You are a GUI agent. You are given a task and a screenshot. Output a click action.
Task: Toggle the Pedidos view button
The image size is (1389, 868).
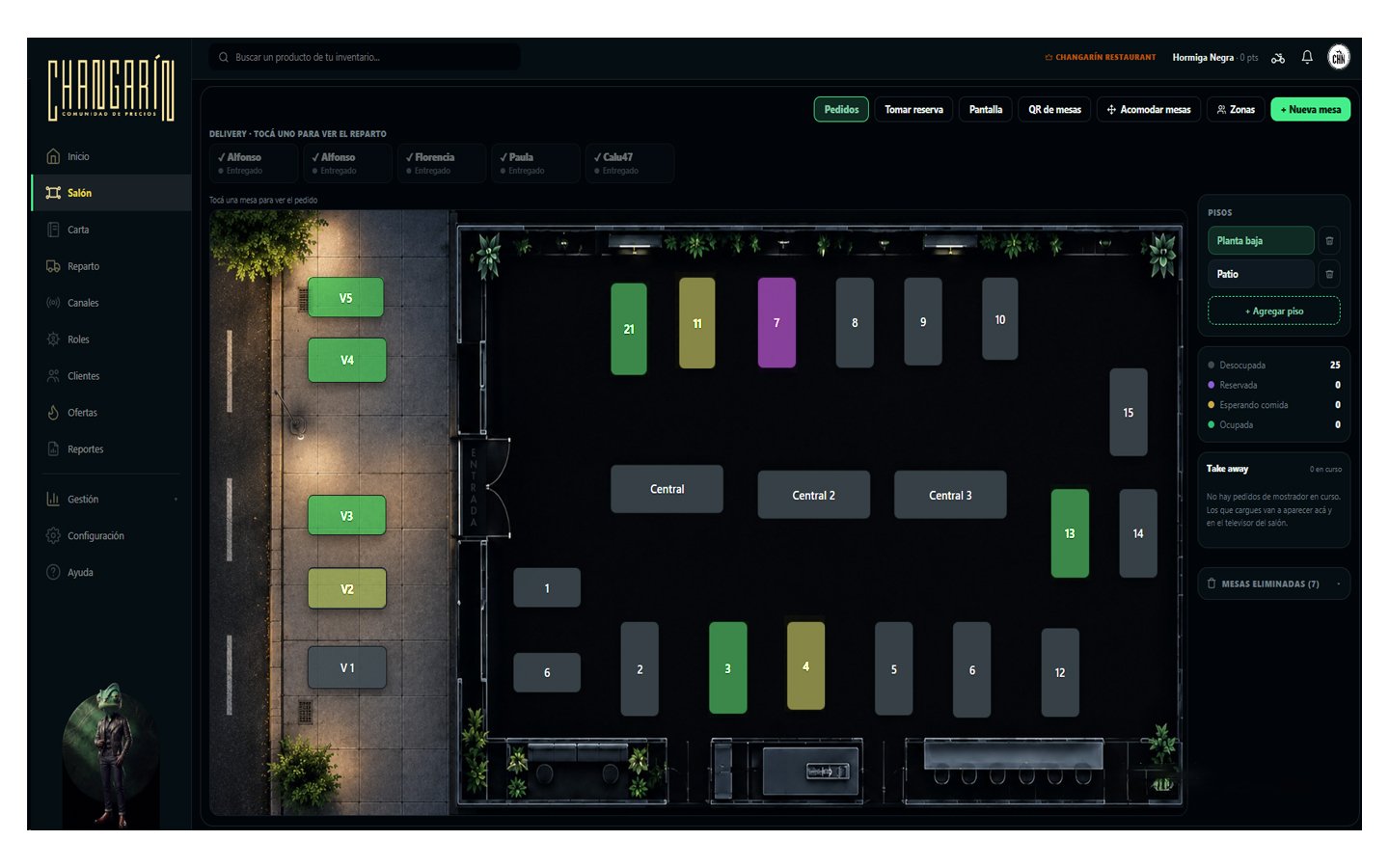[841, 110]
